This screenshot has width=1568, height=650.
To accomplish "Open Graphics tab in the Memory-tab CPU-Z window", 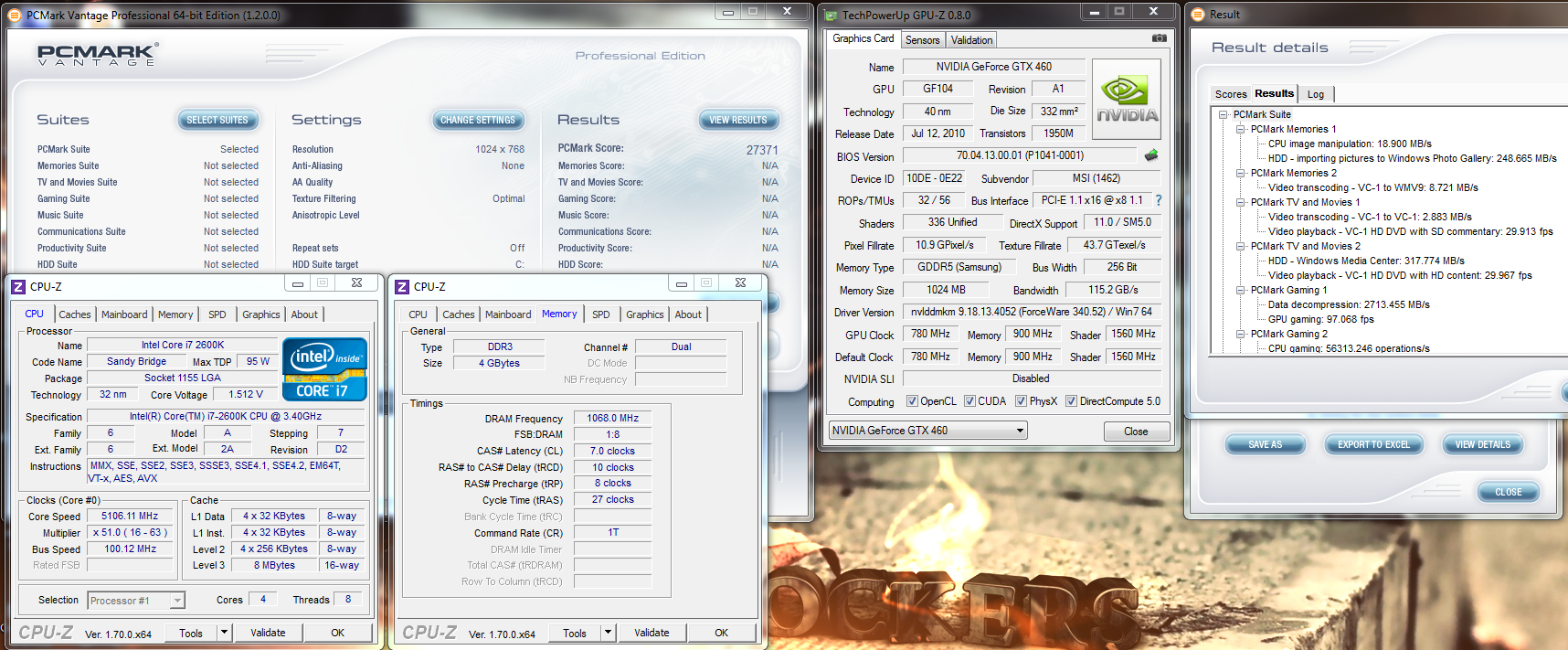I will [x=645, y=314].
